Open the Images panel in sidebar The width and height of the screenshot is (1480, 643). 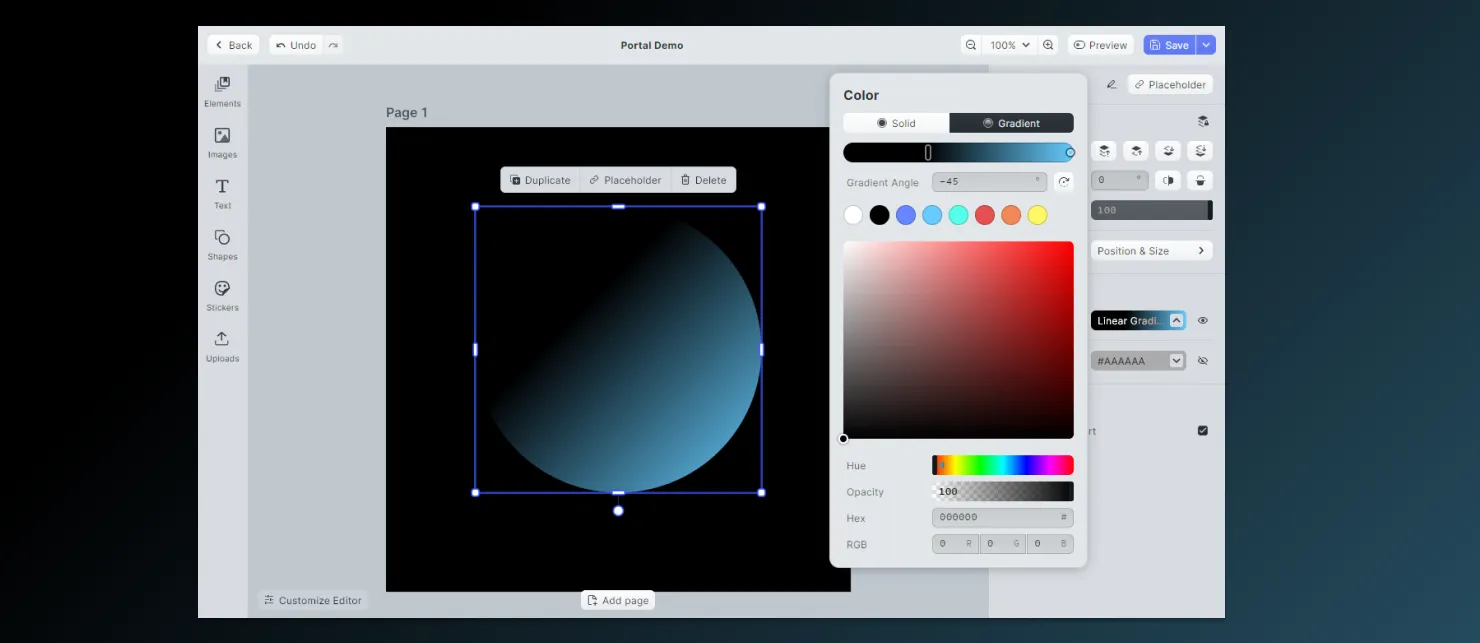pyautogui.click(x=222, y=142)
